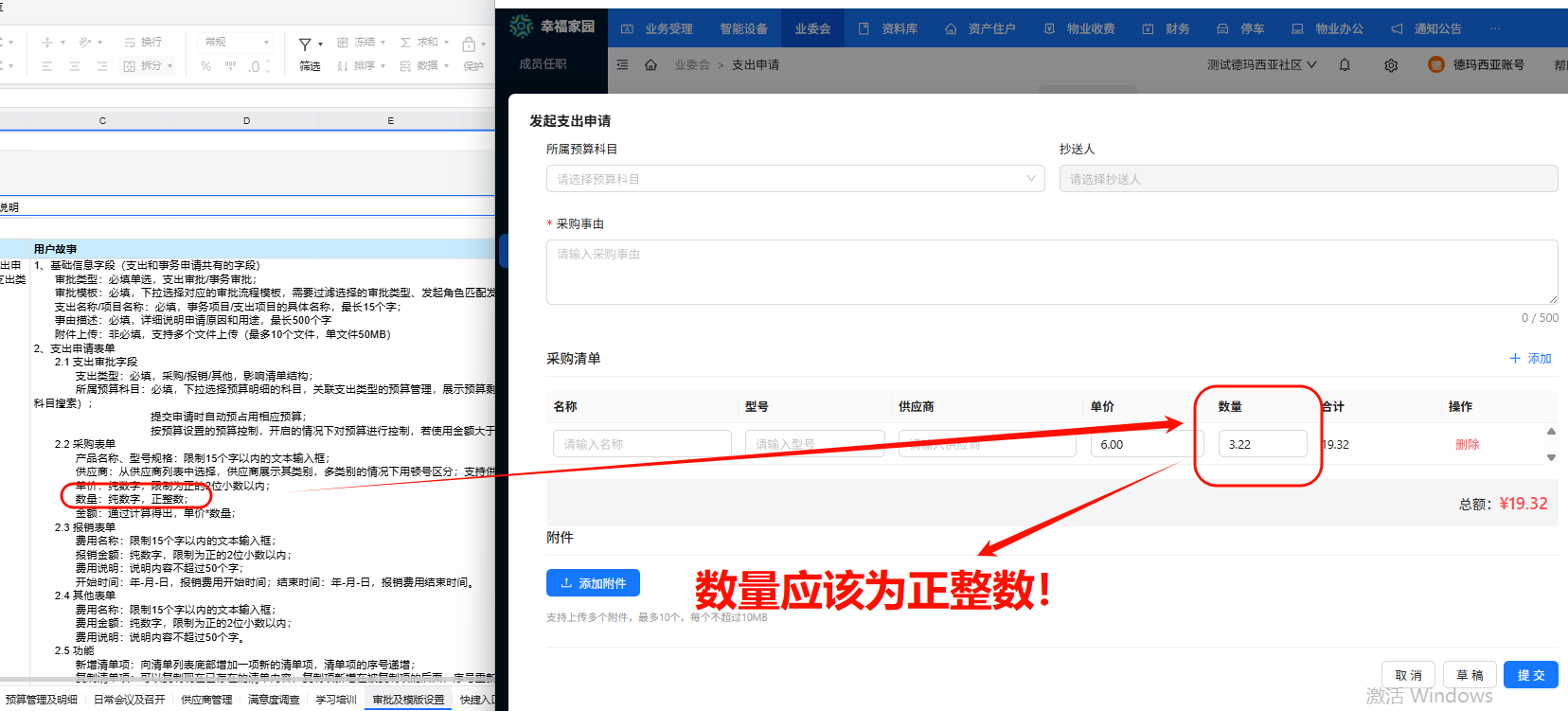Click the filter (筛选) funnel icon

(305, 44)
